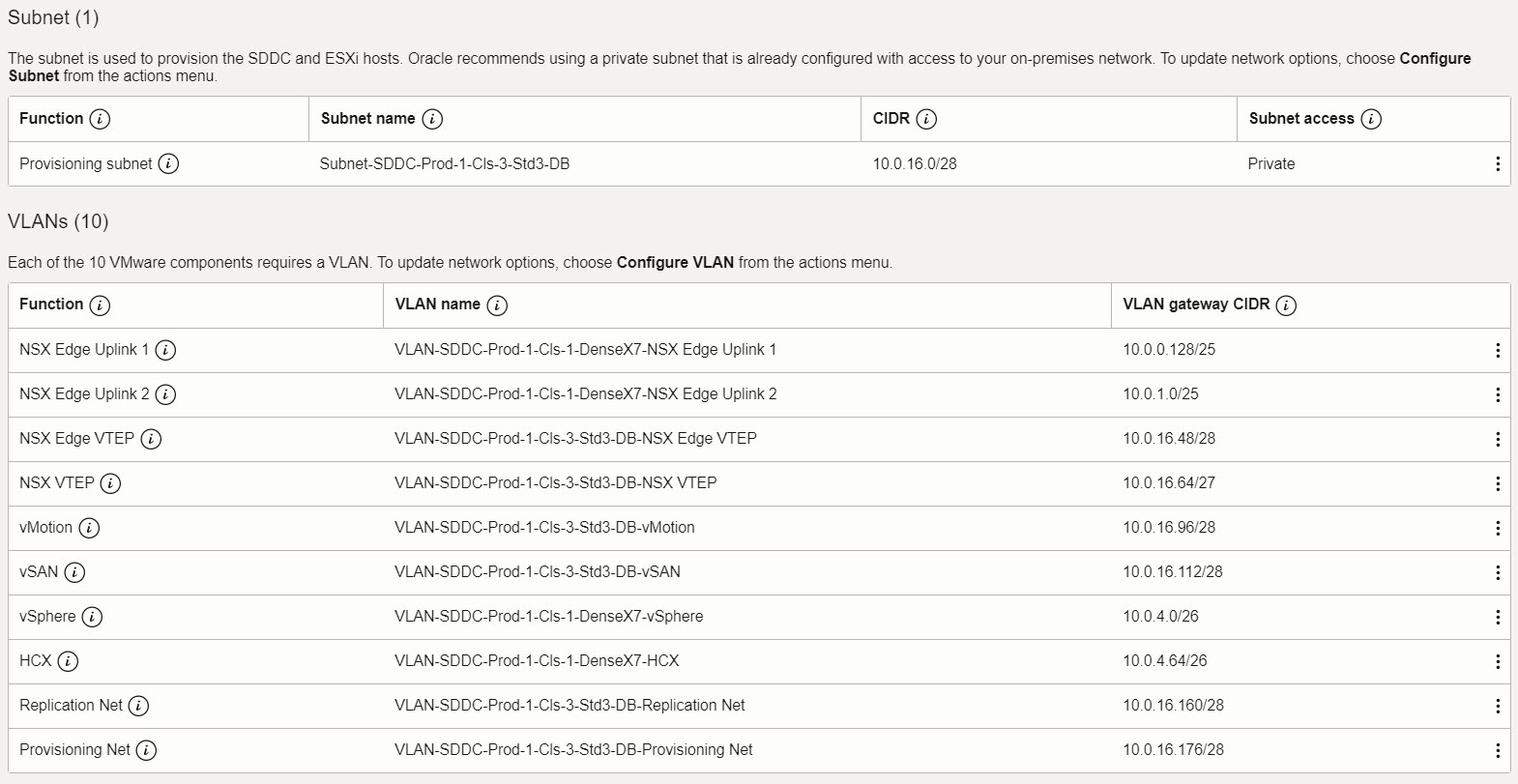Open actions menu for NSX VTEP row

pos(1498,483)
